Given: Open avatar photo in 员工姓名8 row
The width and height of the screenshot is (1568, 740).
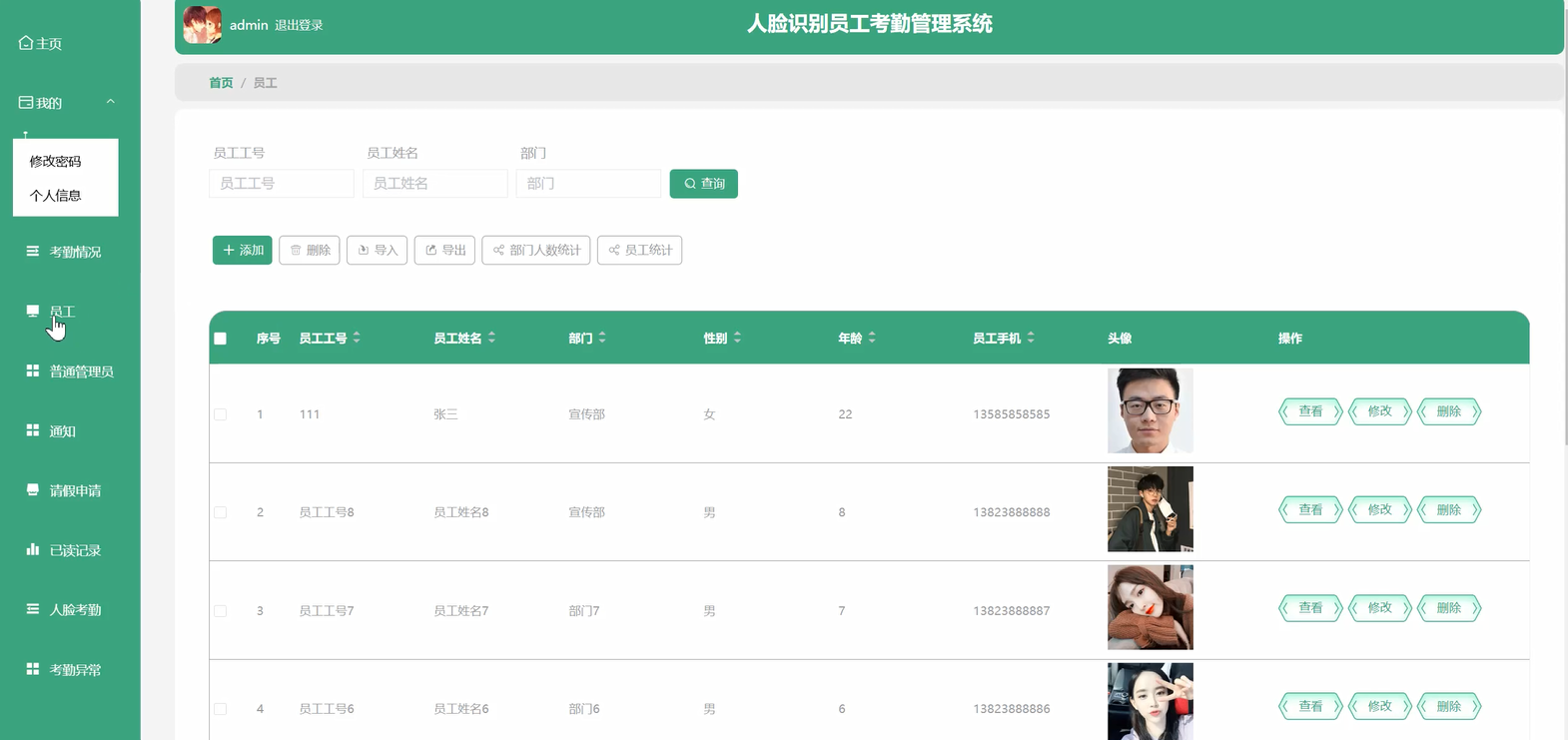Looking at the screenshot, I should (1151, 509).
